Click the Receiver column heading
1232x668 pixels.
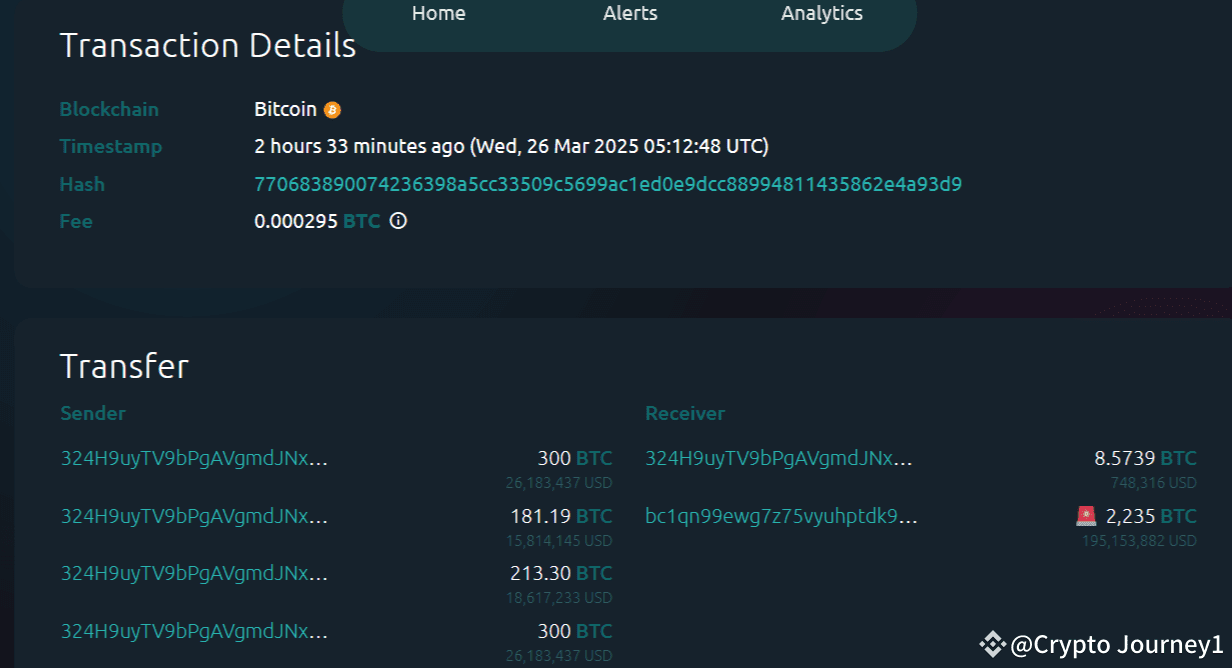point(685,413)
